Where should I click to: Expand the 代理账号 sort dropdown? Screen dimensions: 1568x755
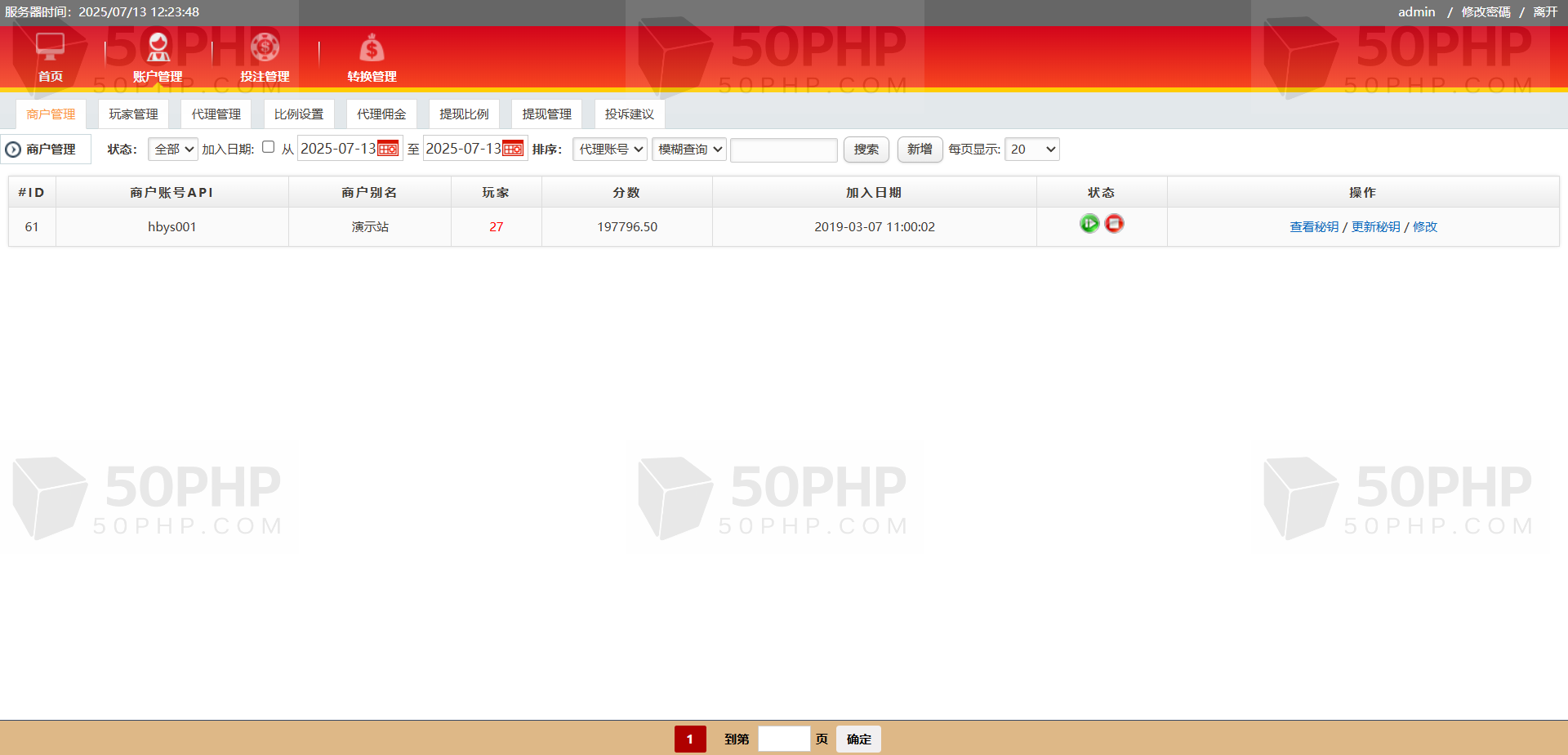click(610, 149)
